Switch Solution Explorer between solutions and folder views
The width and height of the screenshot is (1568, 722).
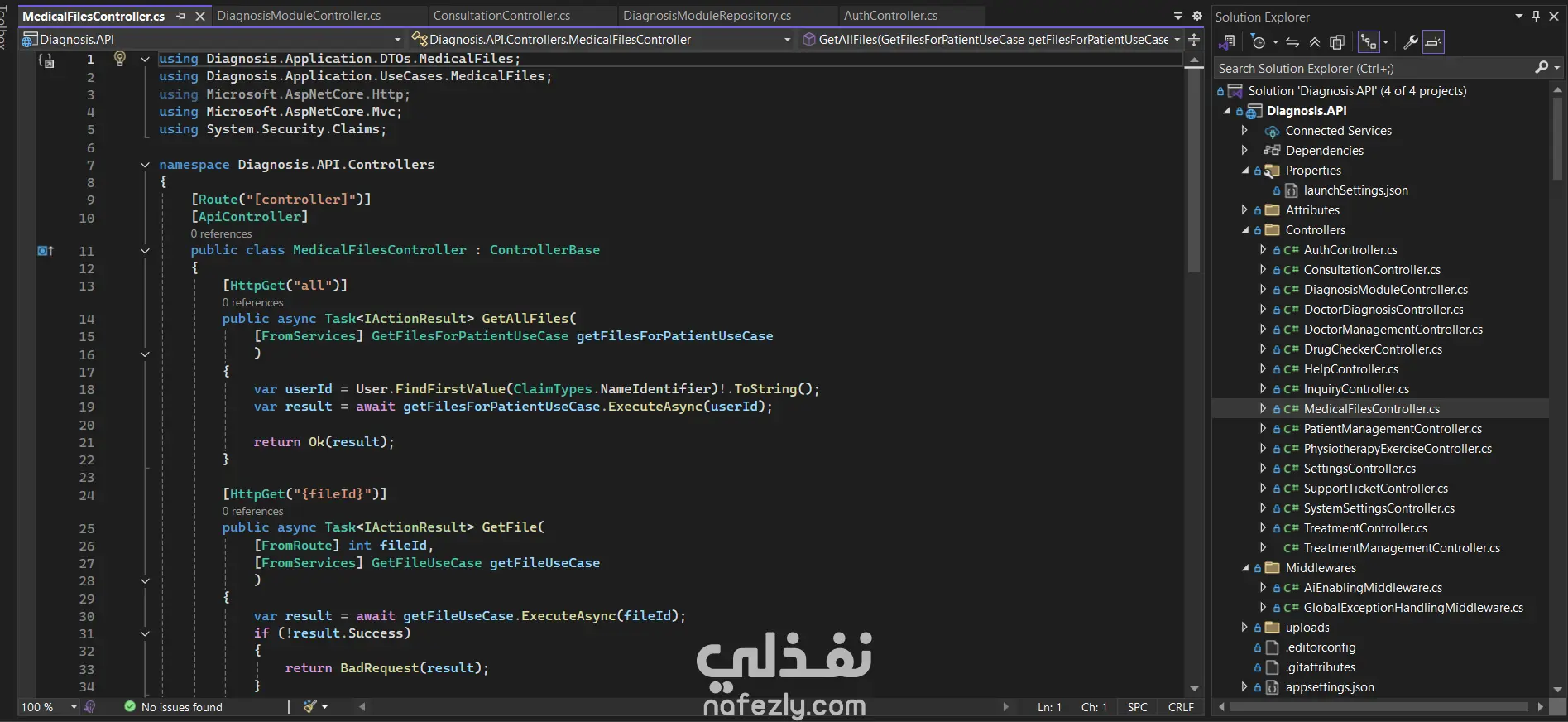[x=1227, y=42]
